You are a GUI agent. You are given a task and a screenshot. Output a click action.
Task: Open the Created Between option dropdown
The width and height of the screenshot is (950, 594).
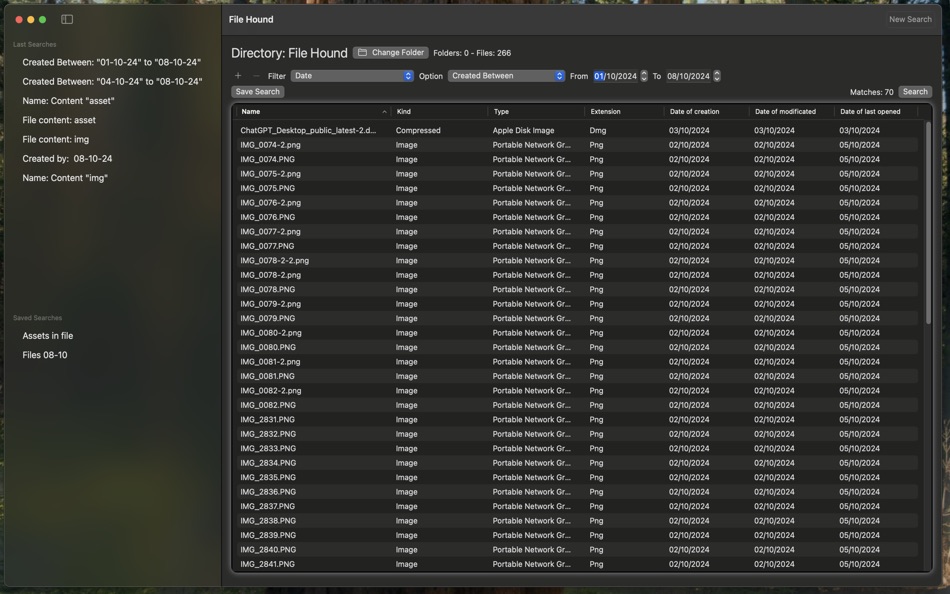tap(507, 76)
